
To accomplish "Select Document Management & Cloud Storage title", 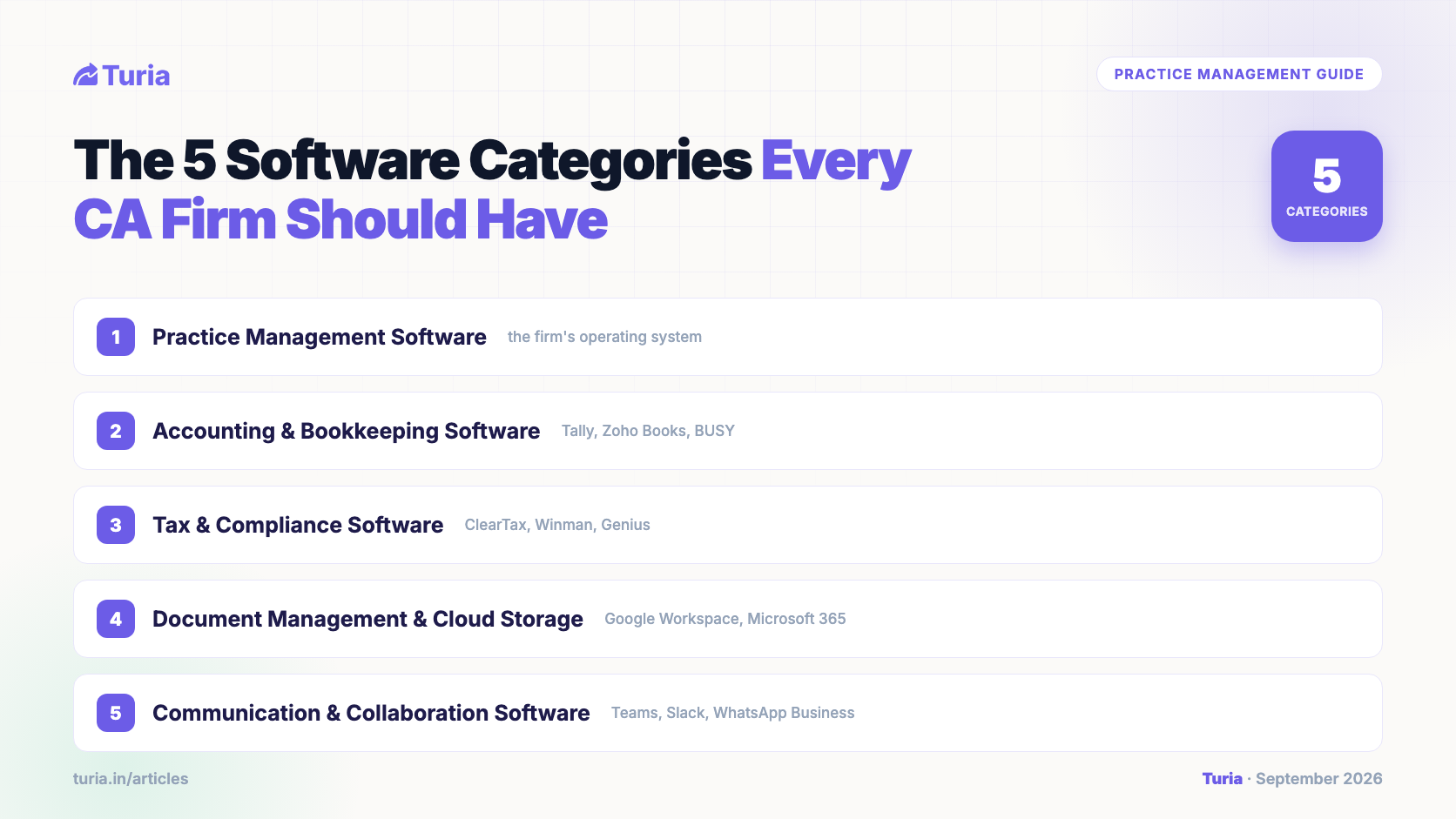I will click(x=367, y=619).
